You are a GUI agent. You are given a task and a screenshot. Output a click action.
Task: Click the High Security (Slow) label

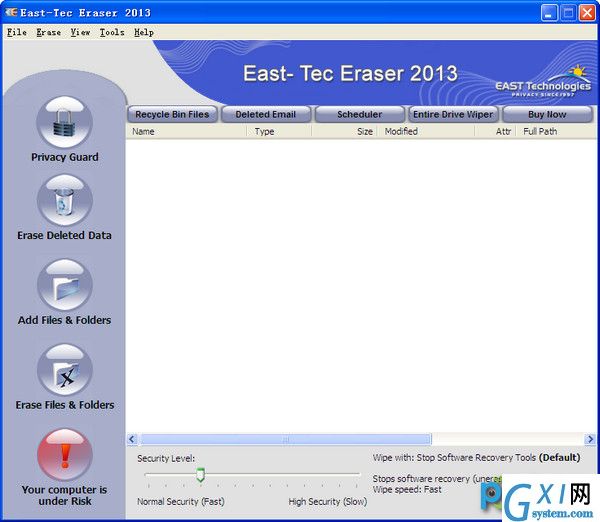(328, 502)
